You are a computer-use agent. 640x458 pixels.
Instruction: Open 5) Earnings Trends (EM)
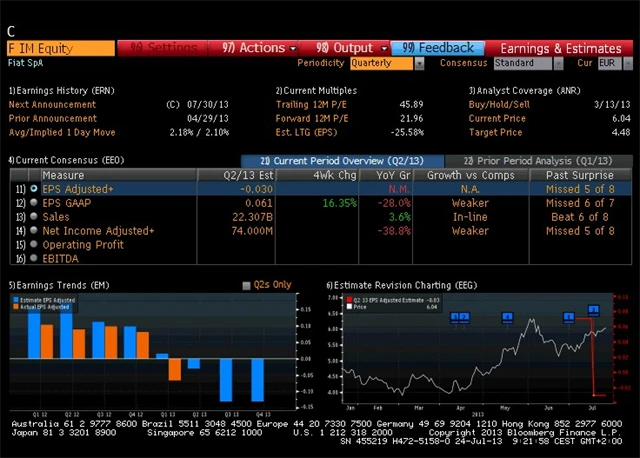coord(59,285)
